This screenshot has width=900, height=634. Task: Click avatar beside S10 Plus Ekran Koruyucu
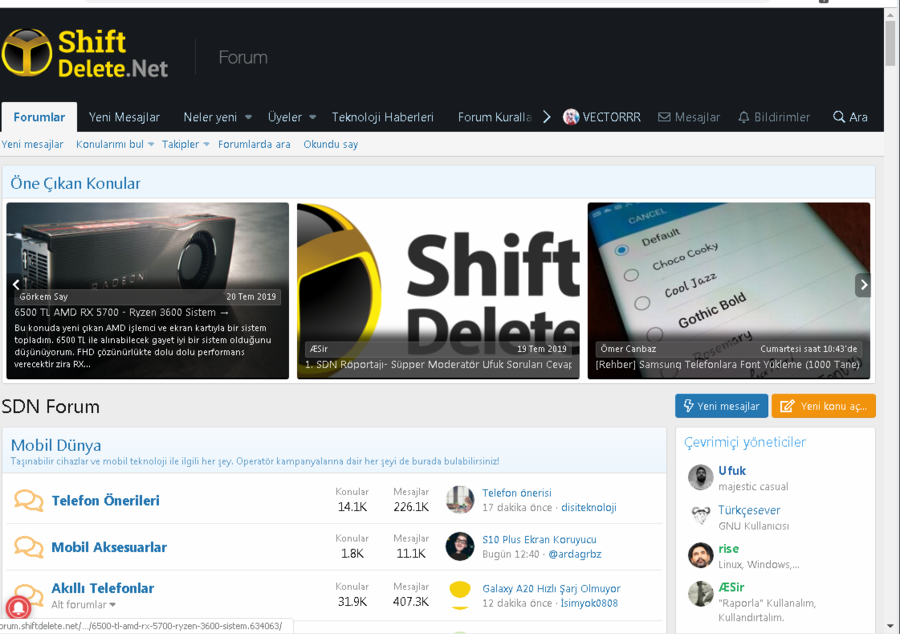pyautogui.click(x=460, y=546)
